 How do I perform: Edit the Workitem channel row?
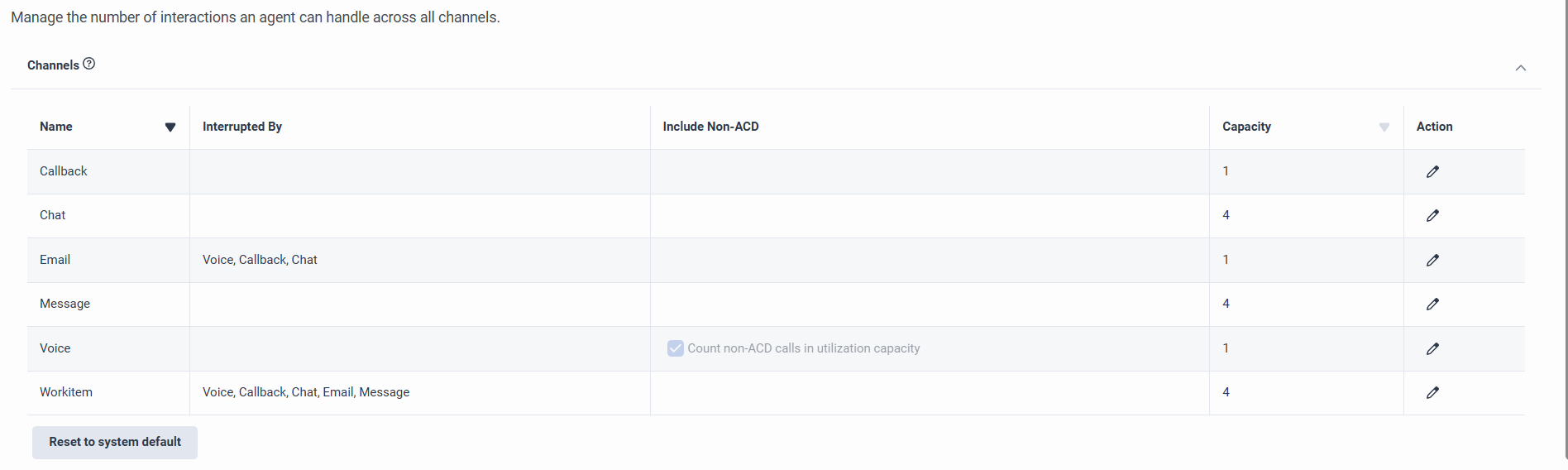[x=1432, y=392]
